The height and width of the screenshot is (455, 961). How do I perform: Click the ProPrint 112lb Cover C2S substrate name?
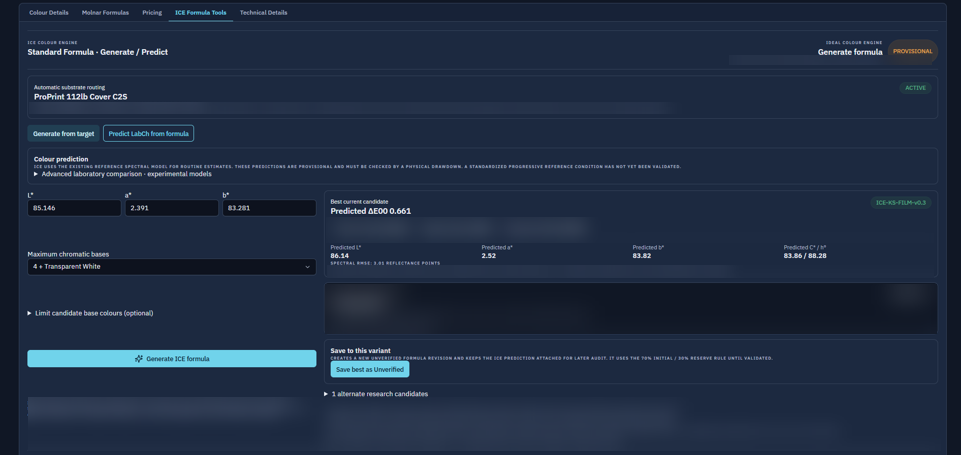[80, 97]
